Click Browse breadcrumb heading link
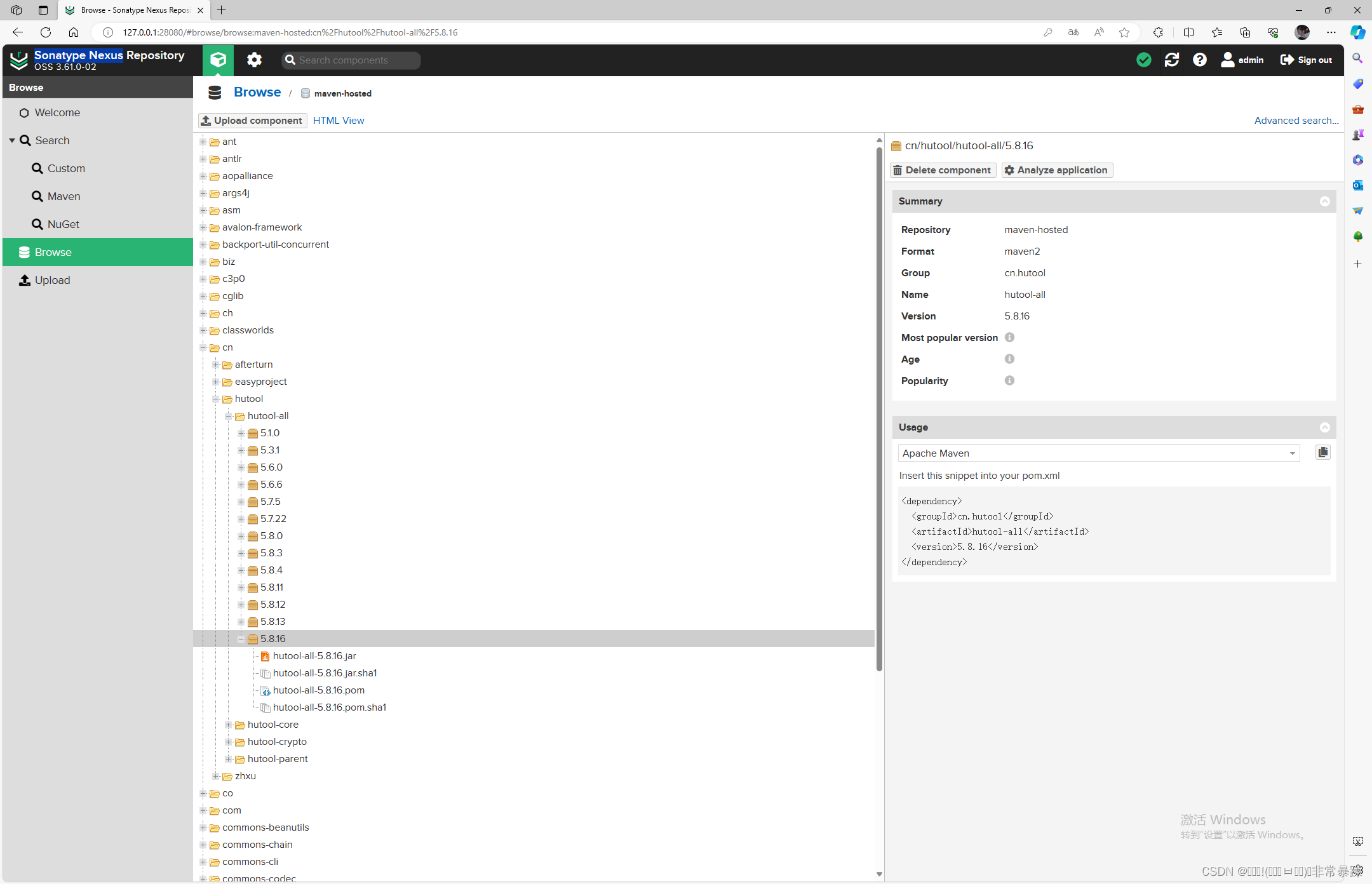 [x=257, y=92]
